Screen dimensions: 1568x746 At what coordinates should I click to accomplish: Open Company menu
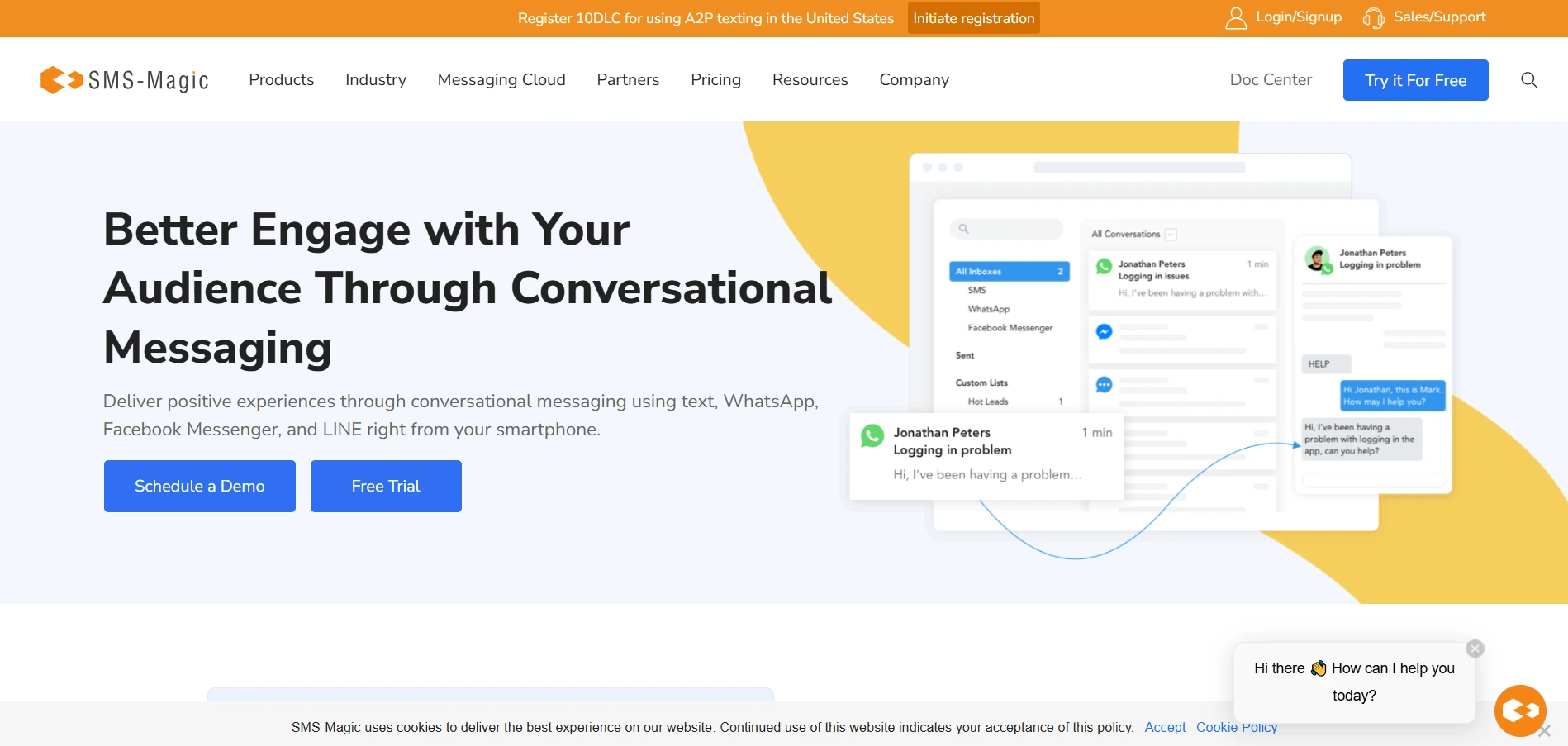(914, 79)
